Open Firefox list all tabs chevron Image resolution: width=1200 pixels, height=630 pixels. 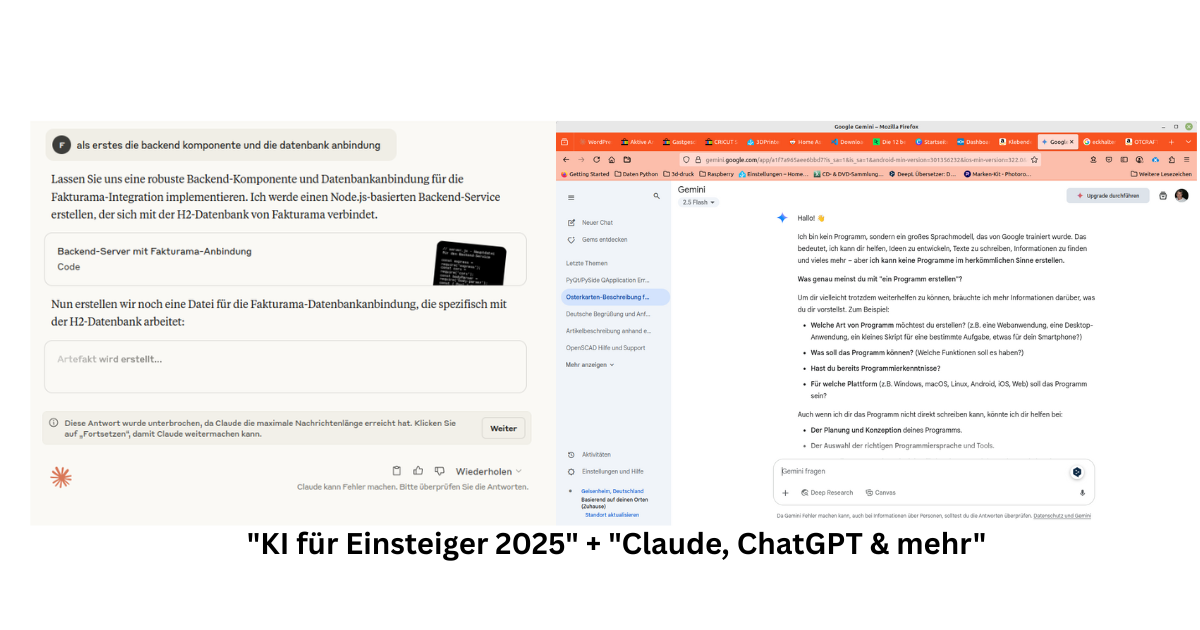[x=1189, y=142]
